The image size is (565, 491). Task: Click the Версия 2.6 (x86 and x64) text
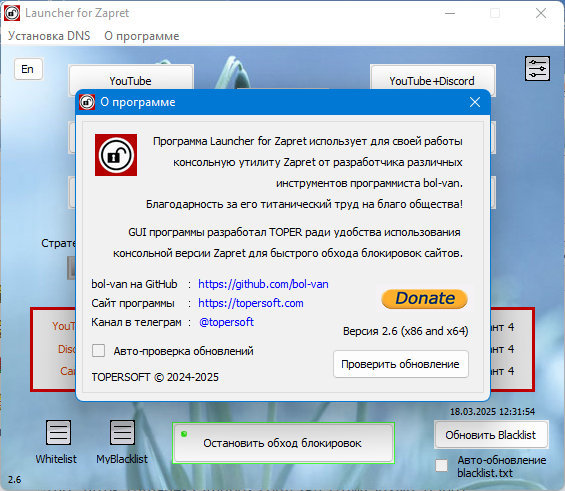click(405, 331)
